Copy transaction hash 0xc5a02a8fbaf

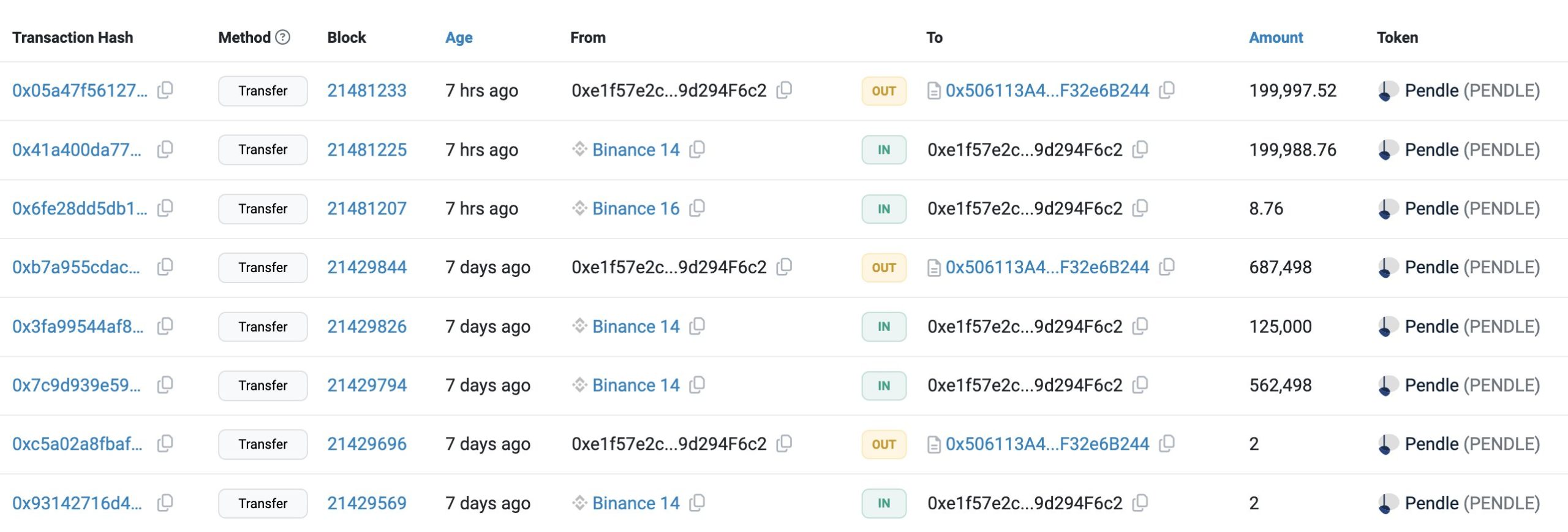tap(165, 444)
